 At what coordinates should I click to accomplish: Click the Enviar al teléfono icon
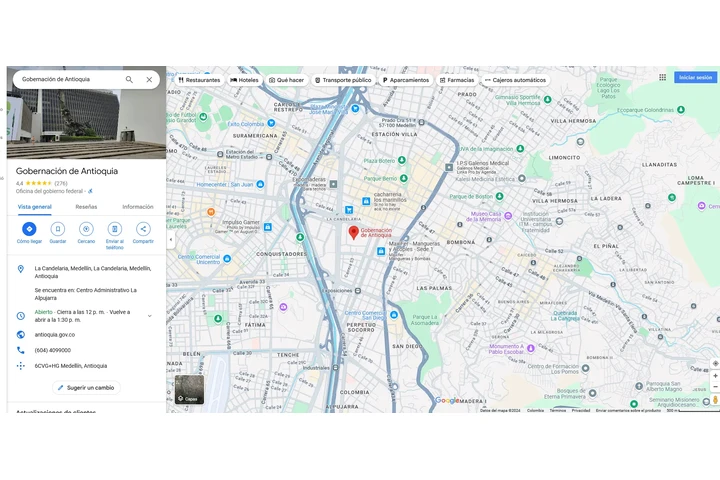(x=115, y=229)
